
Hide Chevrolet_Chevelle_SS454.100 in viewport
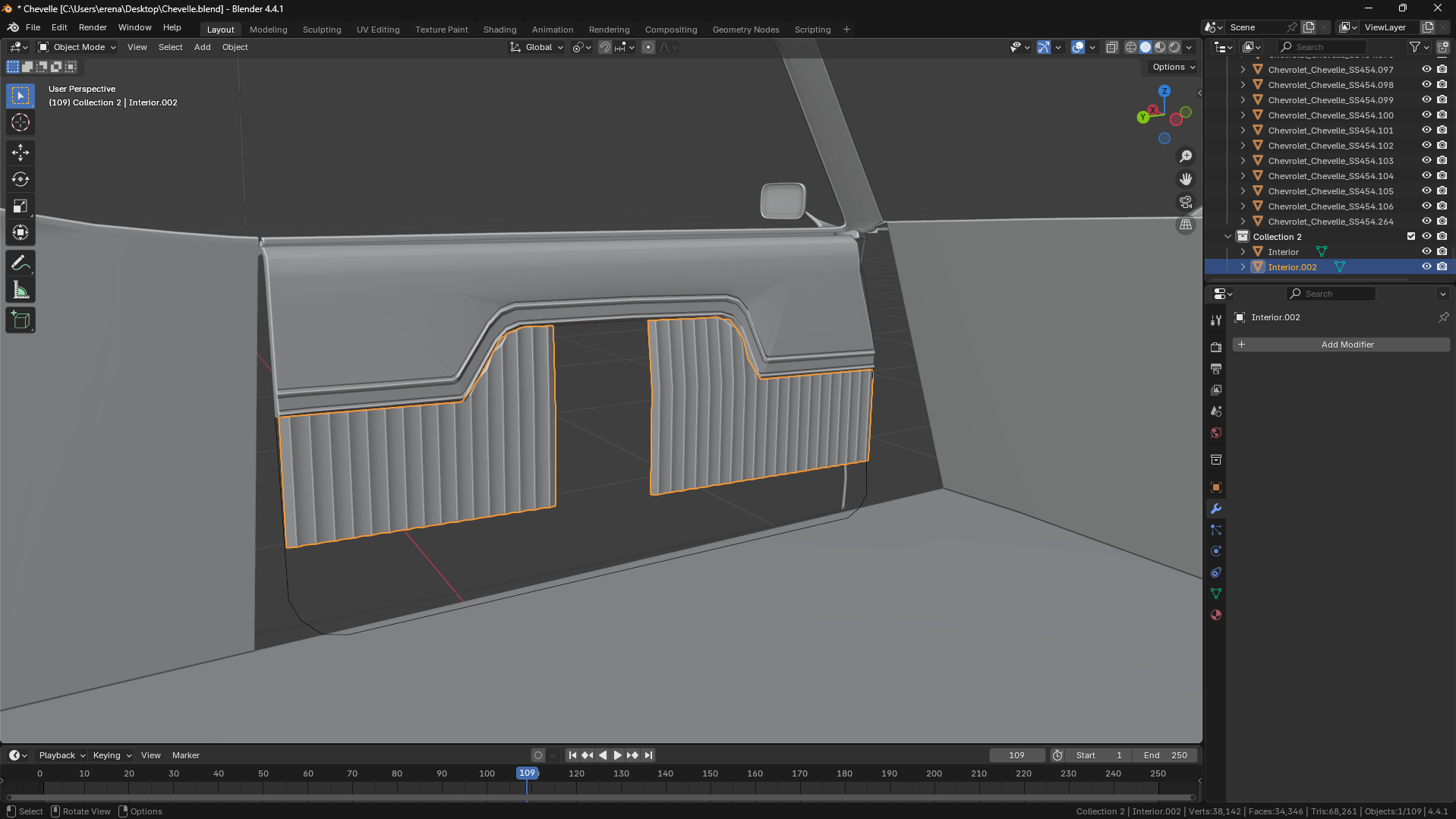coord(1426,115)
